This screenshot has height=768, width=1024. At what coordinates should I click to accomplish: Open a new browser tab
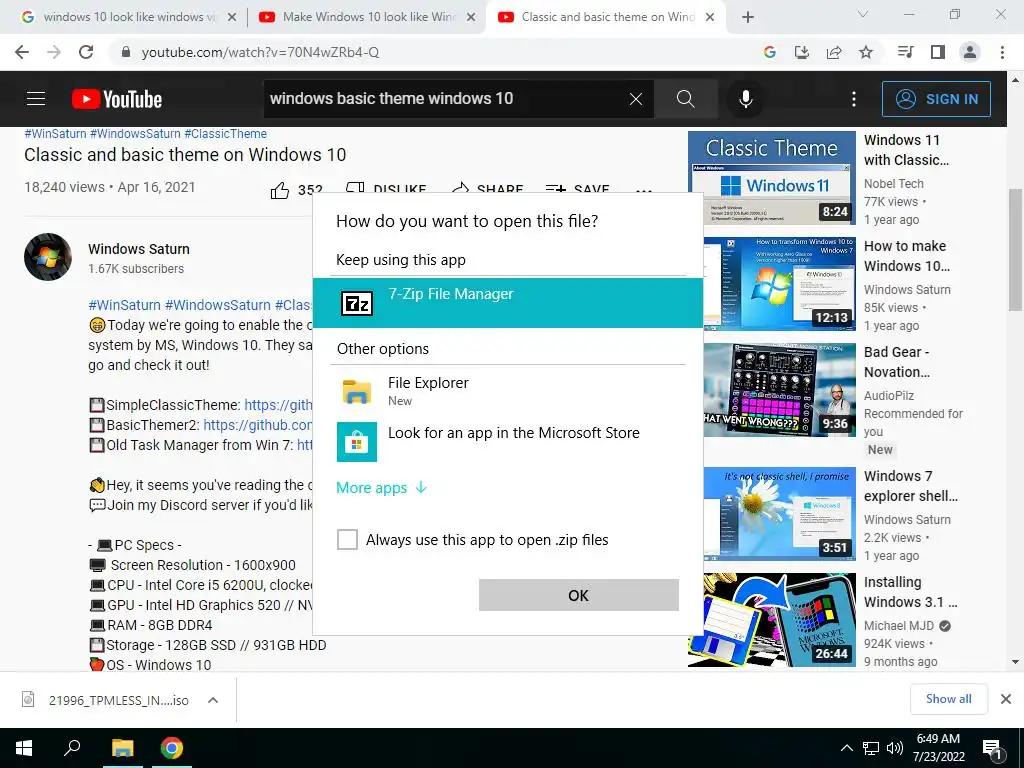pyautogui.click(x=748, y=18)
